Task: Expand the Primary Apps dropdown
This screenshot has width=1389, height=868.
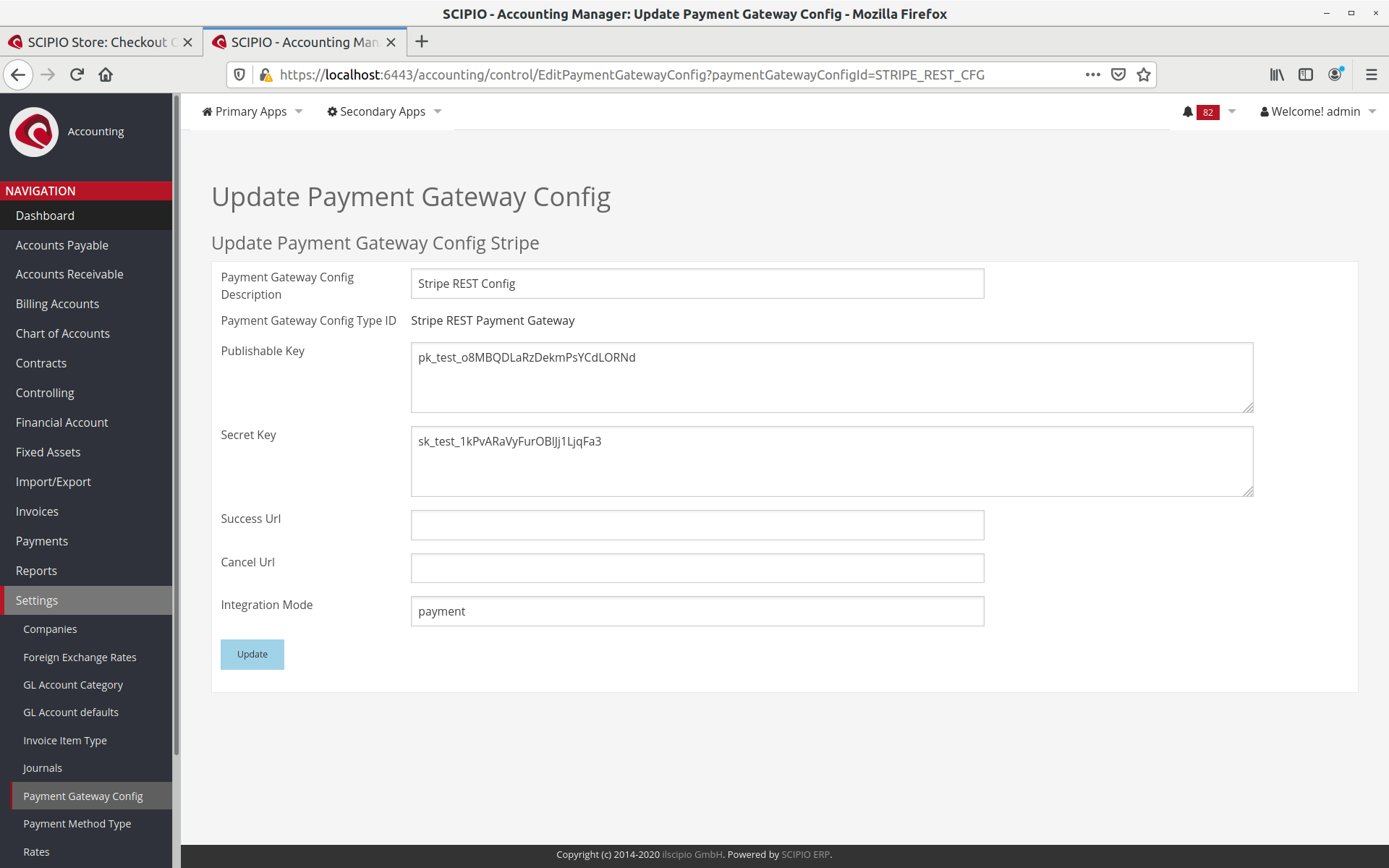Action: pyautogui.click(x=252, y=111)
